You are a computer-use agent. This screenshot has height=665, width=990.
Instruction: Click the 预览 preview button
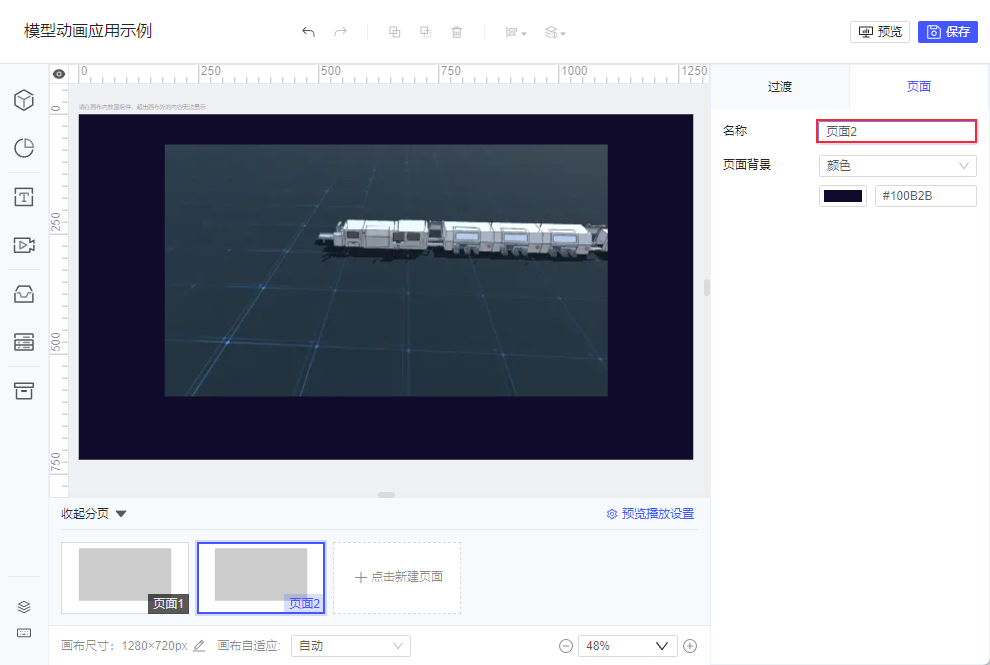coord(880,32)
